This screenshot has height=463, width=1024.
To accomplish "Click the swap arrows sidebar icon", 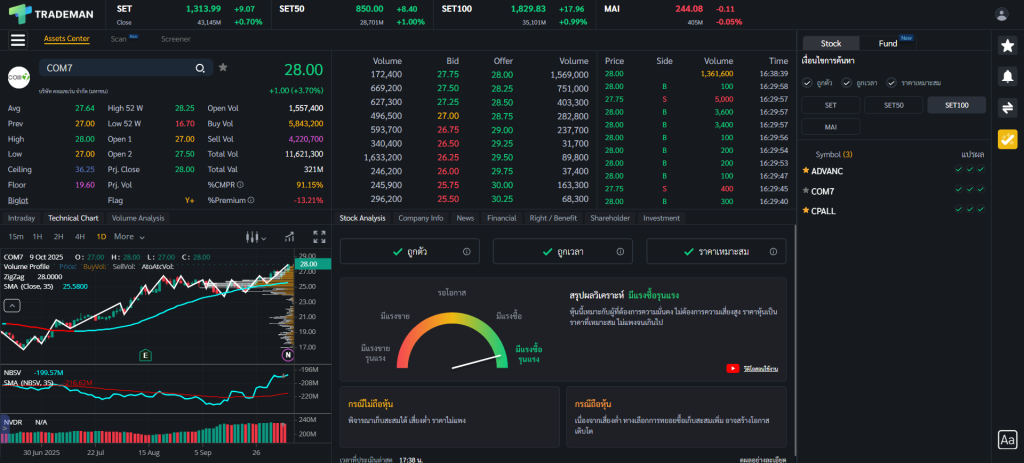I will (x=1007, y=108).
